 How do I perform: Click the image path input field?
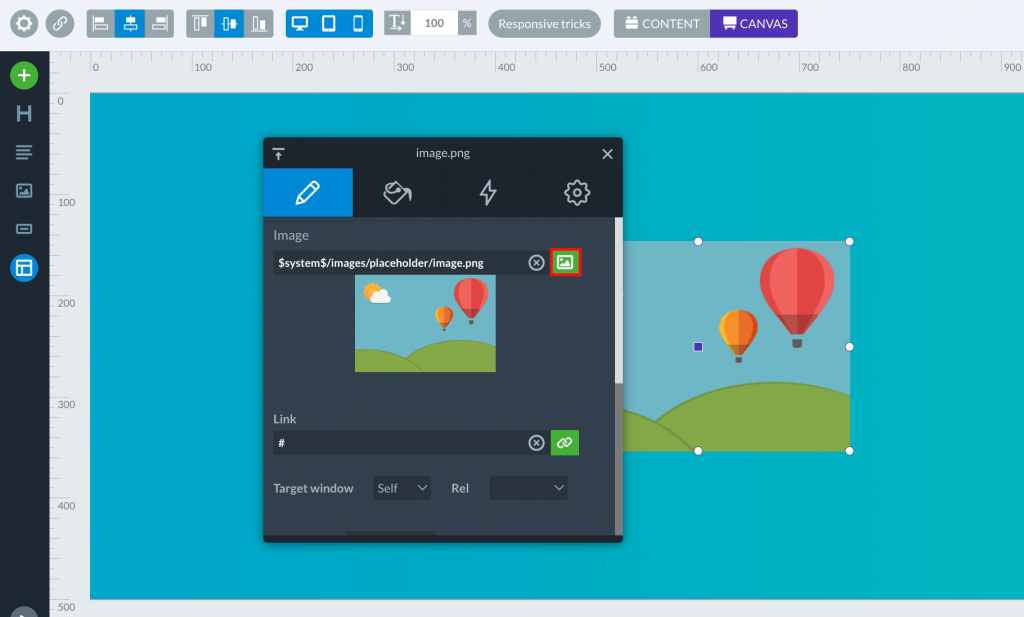(398, 262)
